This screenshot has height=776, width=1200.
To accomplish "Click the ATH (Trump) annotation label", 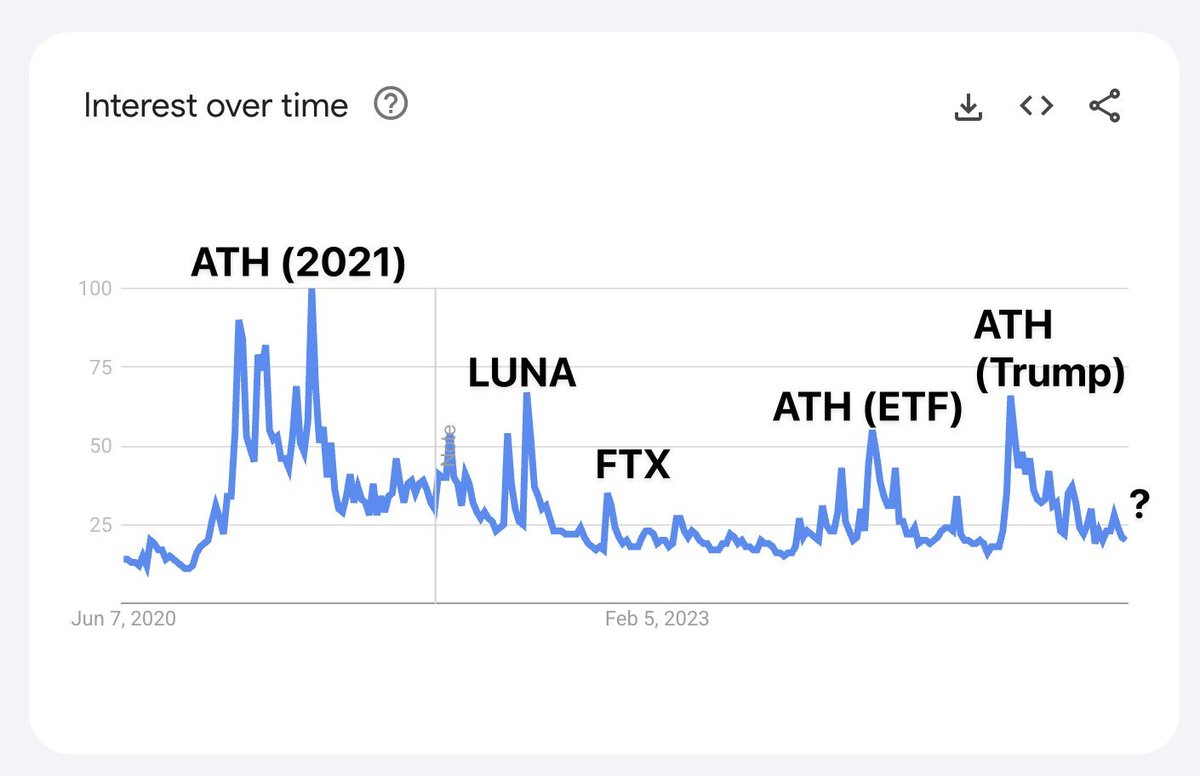I will (x=1050, y=350).
